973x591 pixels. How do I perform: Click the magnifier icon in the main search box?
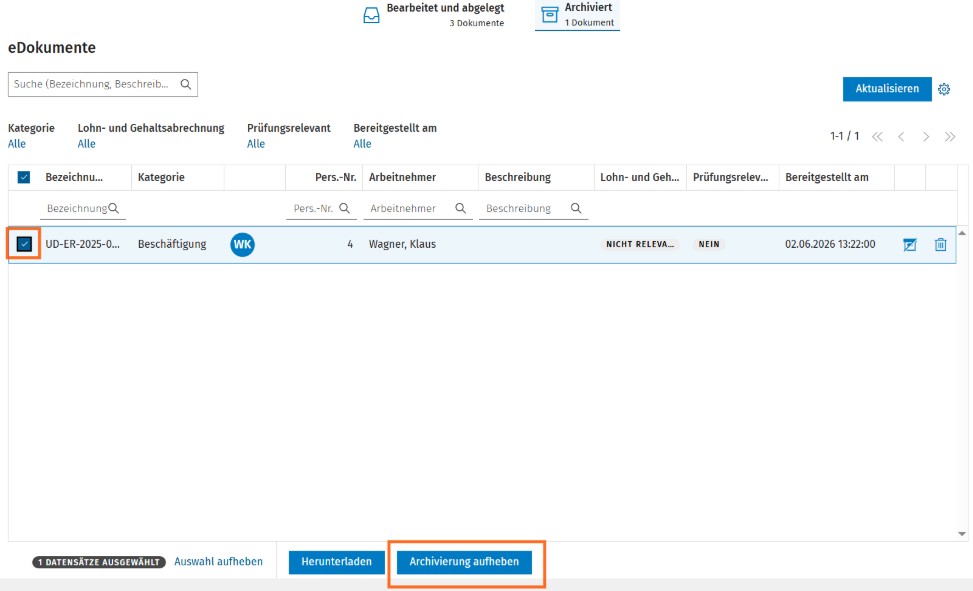(x=186, y=84)
